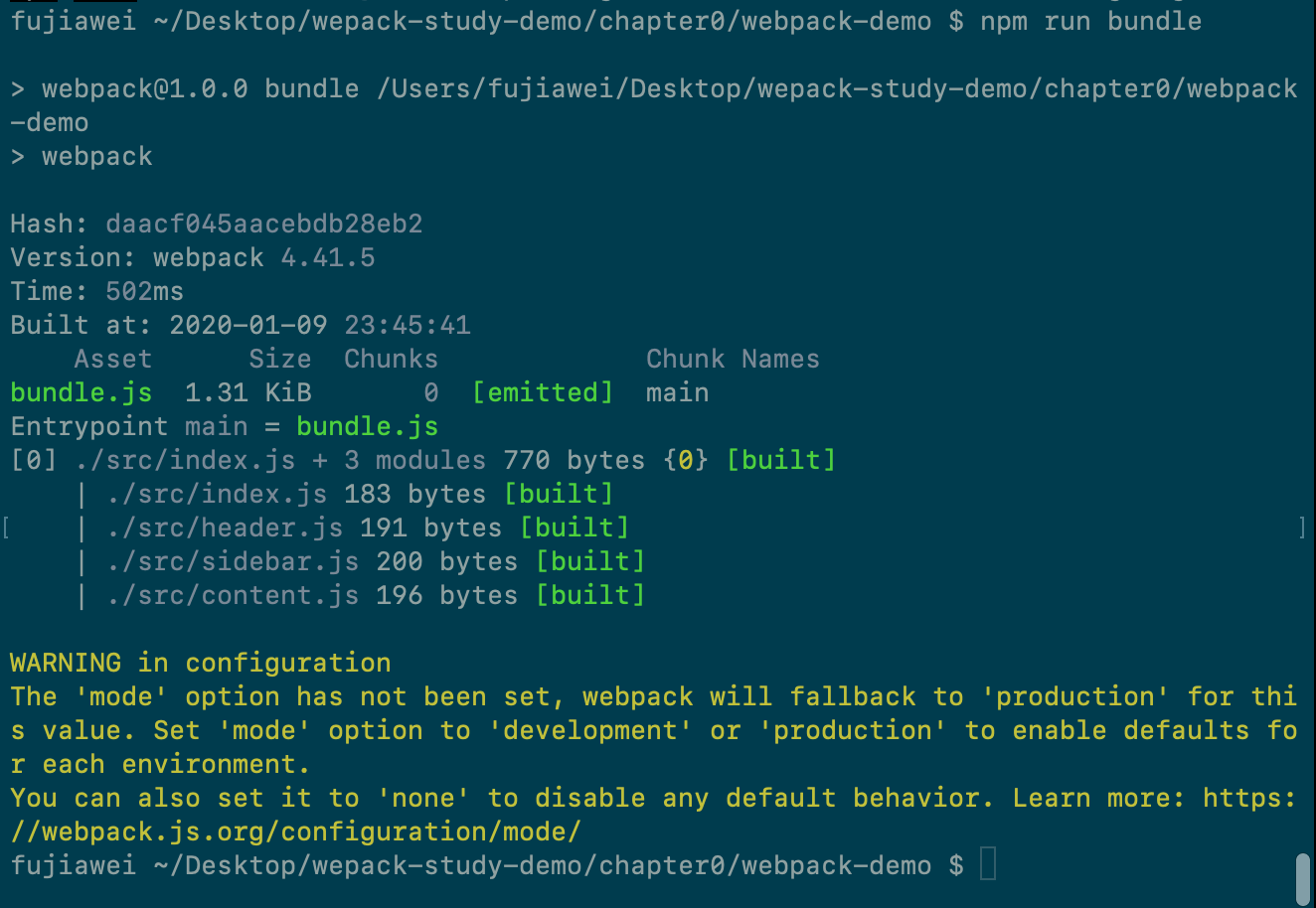Click the build time 502ms
Viewport: 1316px width, 908px height.
[x=144, y=291]
